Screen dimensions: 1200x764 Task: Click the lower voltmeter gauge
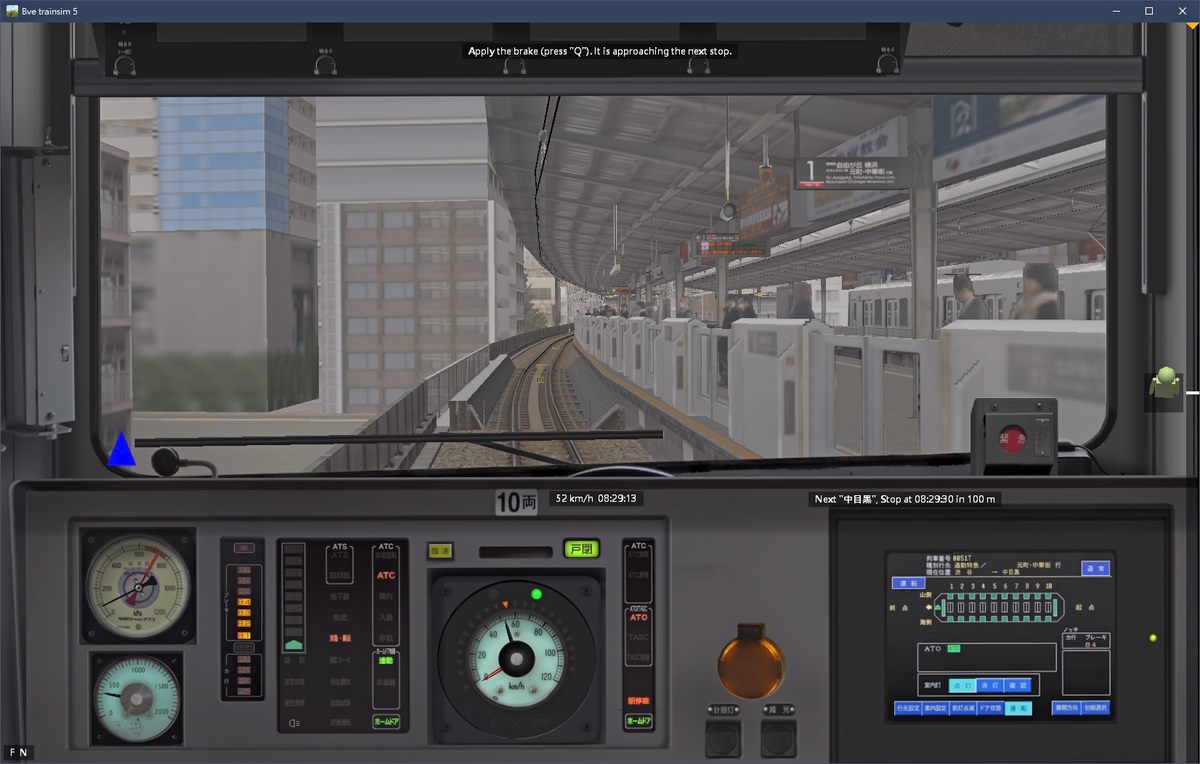[x=137, y=697]
